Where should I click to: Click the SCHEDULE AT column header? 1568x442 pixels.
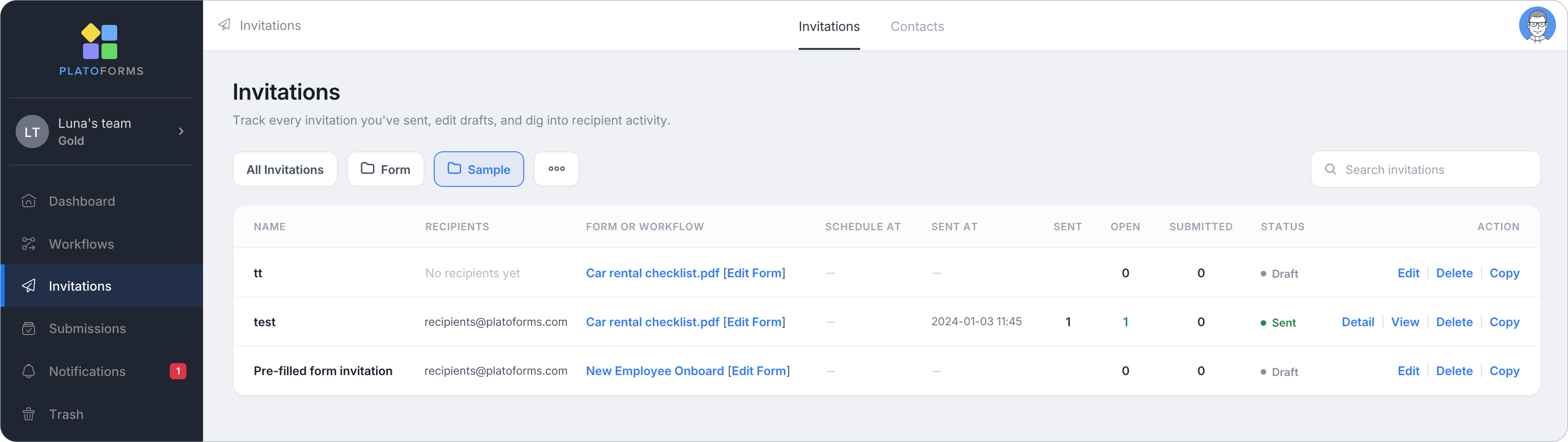(862, 227)
